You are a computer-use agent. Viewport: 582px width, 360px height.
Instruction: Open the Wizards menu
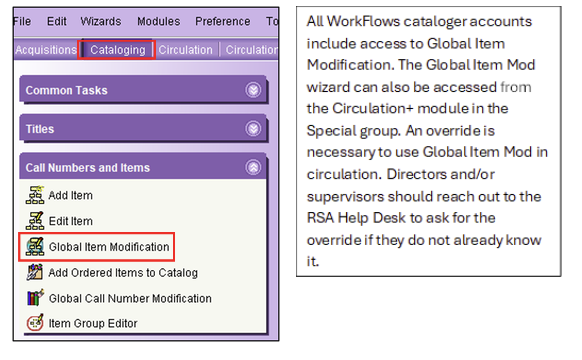pyautogui.click(x=101, y=22)
